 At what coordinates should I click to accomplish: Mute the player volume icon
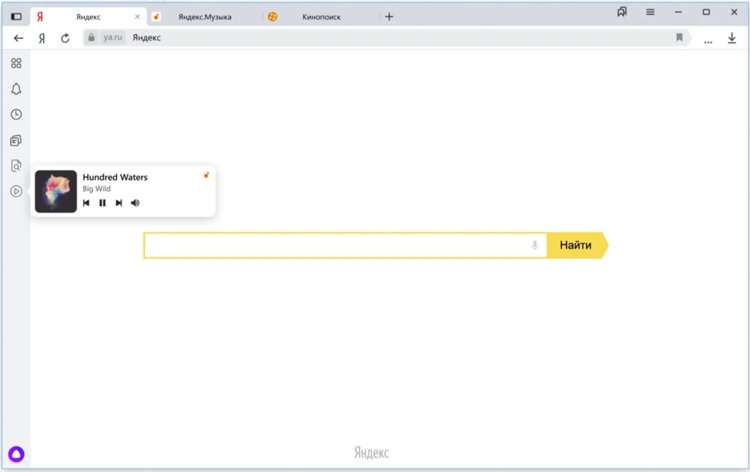135,203
